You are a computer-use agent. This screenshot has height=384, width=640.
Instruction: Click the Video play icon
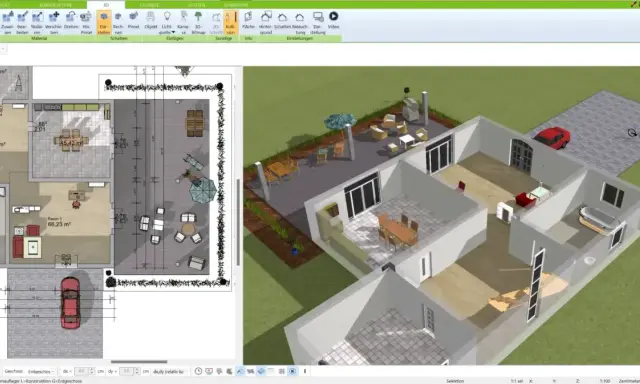tap(333, 16)
